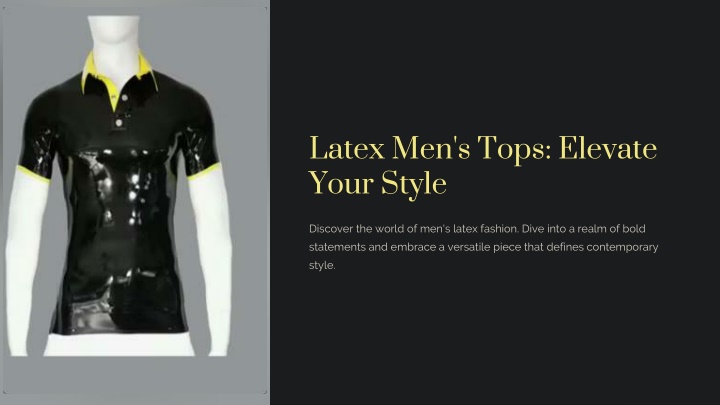Select the paragraph line starting with "statements and embrace"

[484, 247]
